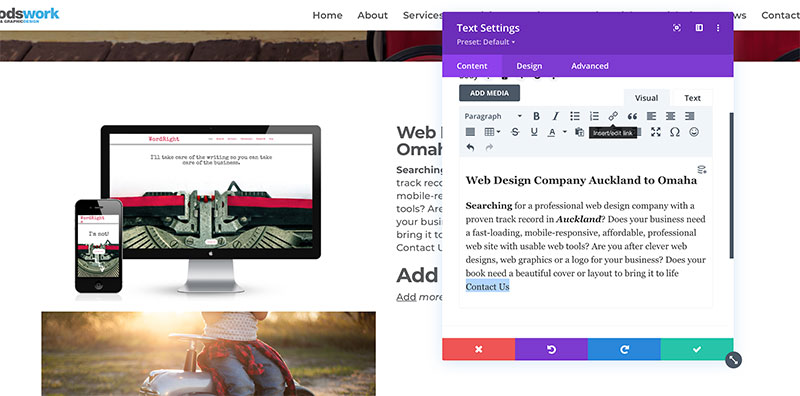Open the Advanced tab in Text Settings
Image resolution: width=800 pixels, height=396 pixels.
[590, 66]
